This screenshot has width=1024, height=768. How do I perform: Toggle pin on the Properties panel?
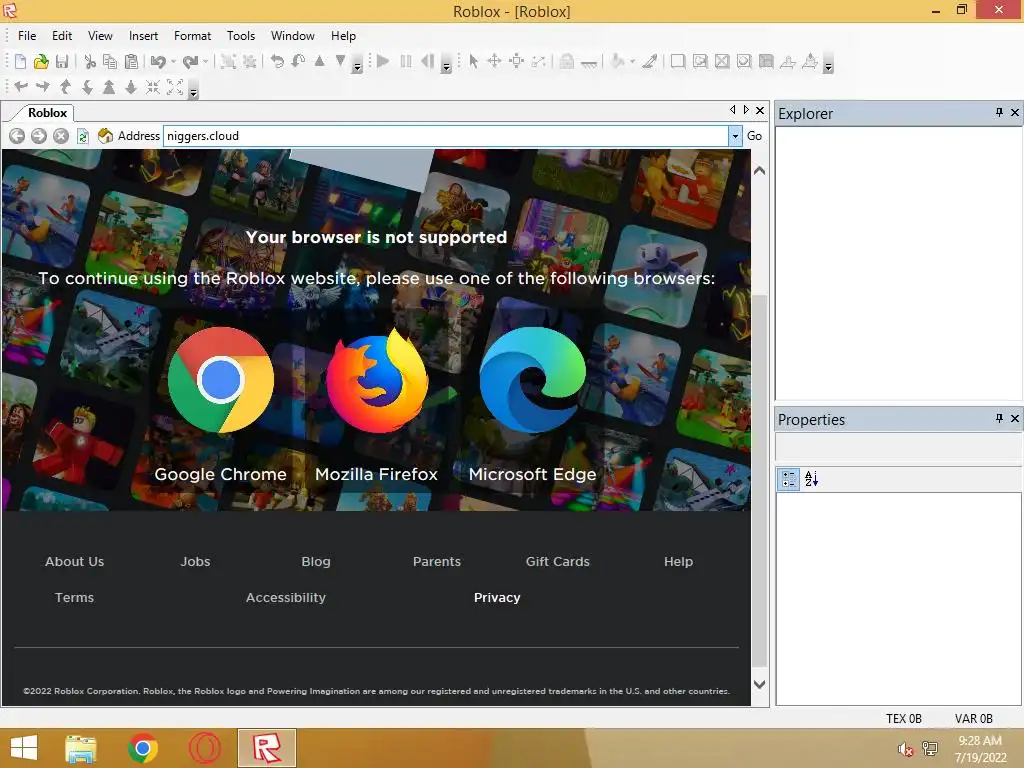click(x=999, y=418)
